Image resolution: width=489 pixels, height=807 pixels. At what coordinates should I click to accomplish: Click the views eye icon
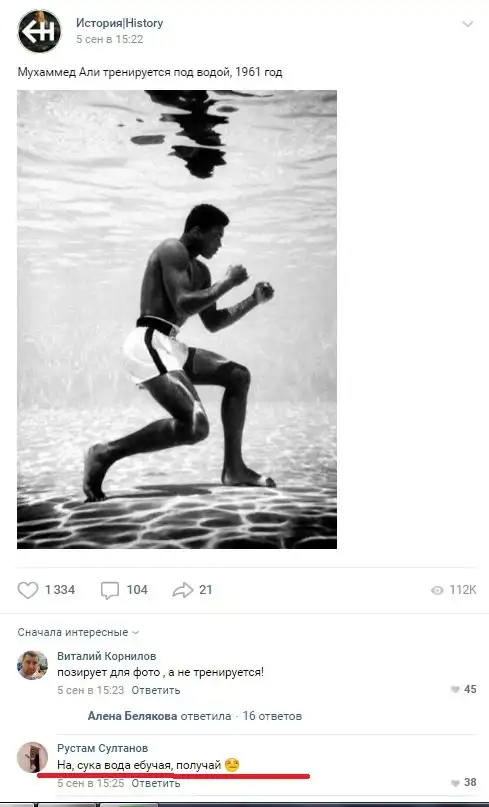tap(437, 590)
